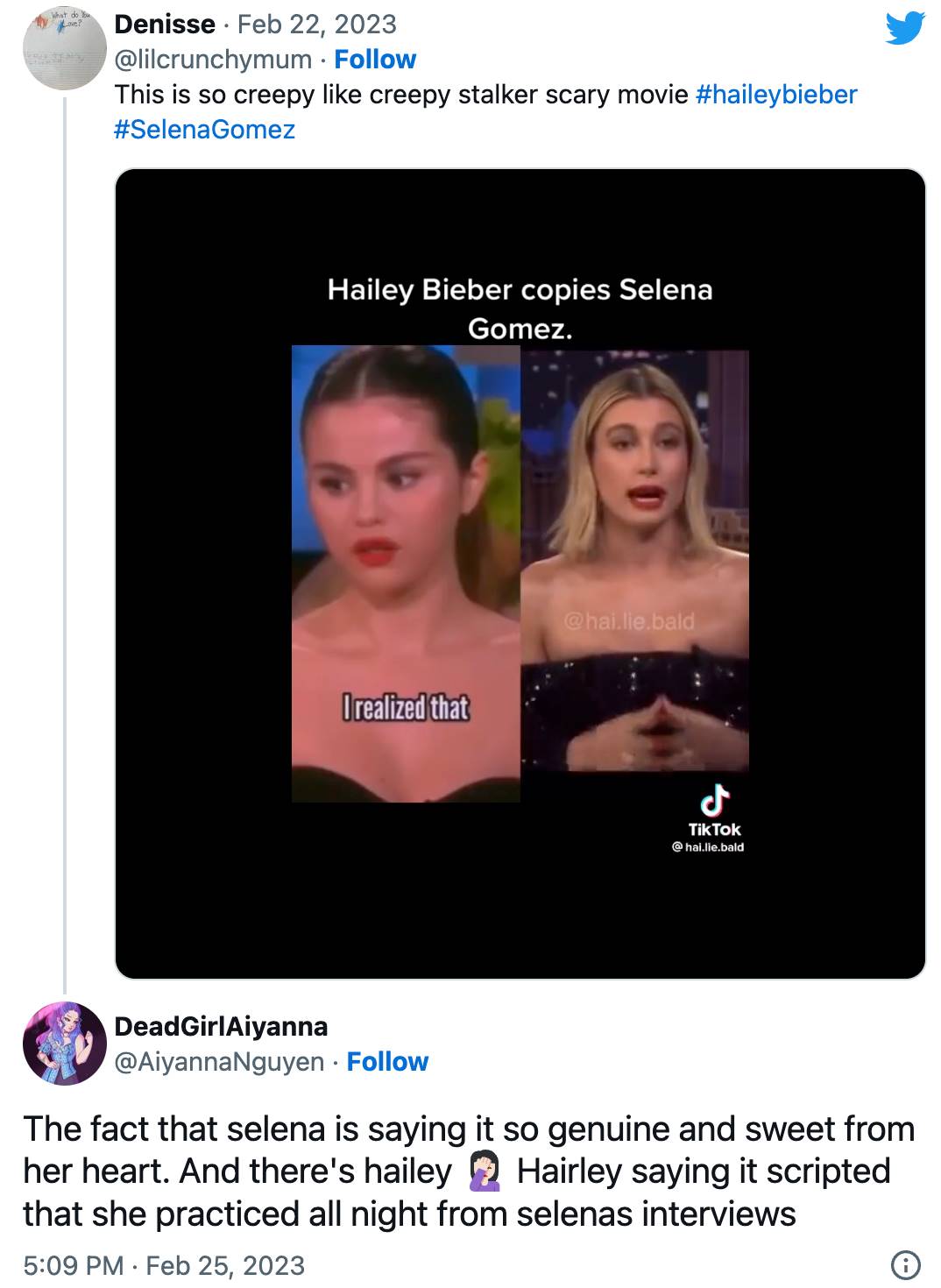Open the #haileybieber hashtag
This screenshot has height=1288, width=941.
click(x=776, y=95)
